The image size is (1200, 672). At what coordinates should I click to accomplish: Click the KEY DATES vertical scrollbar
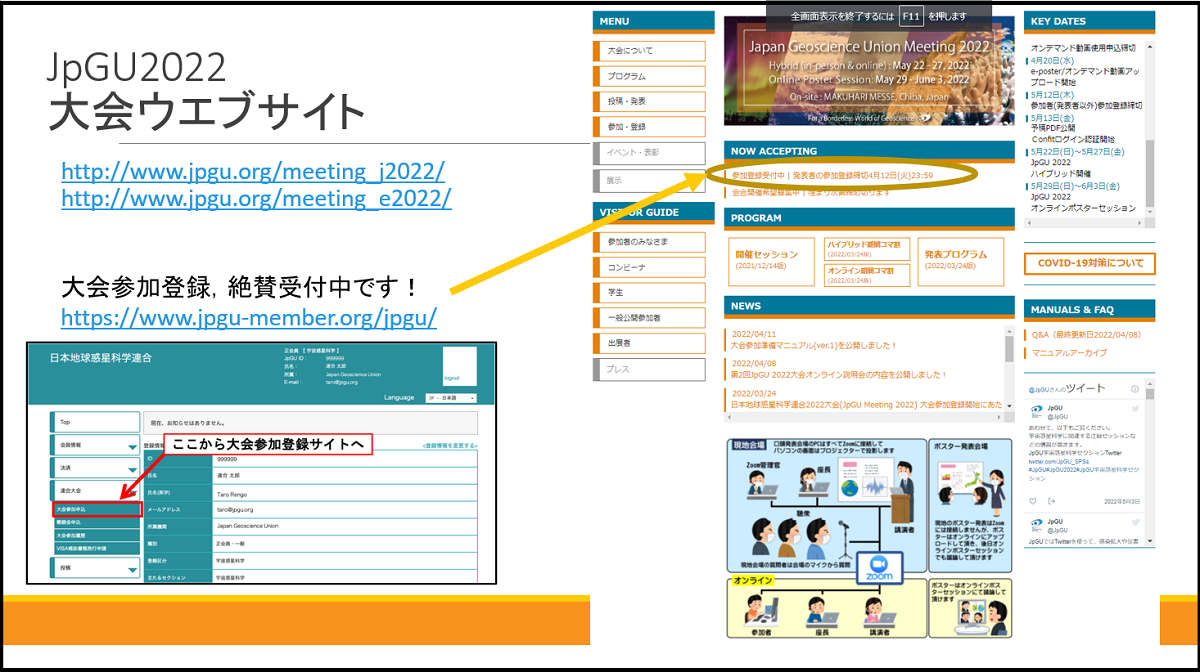point(1150,127)
